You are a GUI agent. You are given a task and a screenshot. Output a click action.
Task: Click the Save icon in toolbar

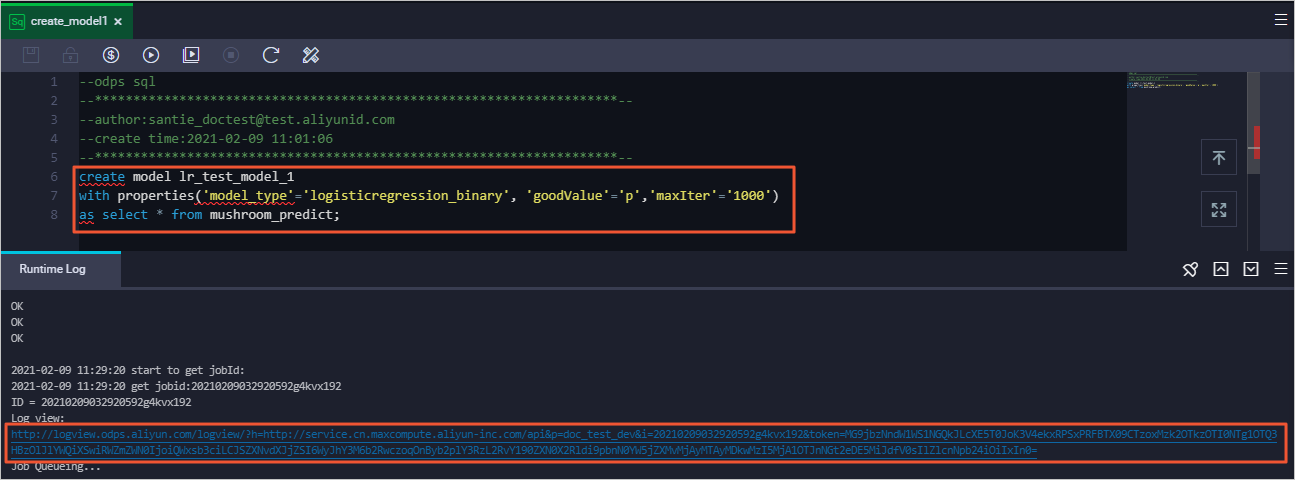[x=31, y=55]
